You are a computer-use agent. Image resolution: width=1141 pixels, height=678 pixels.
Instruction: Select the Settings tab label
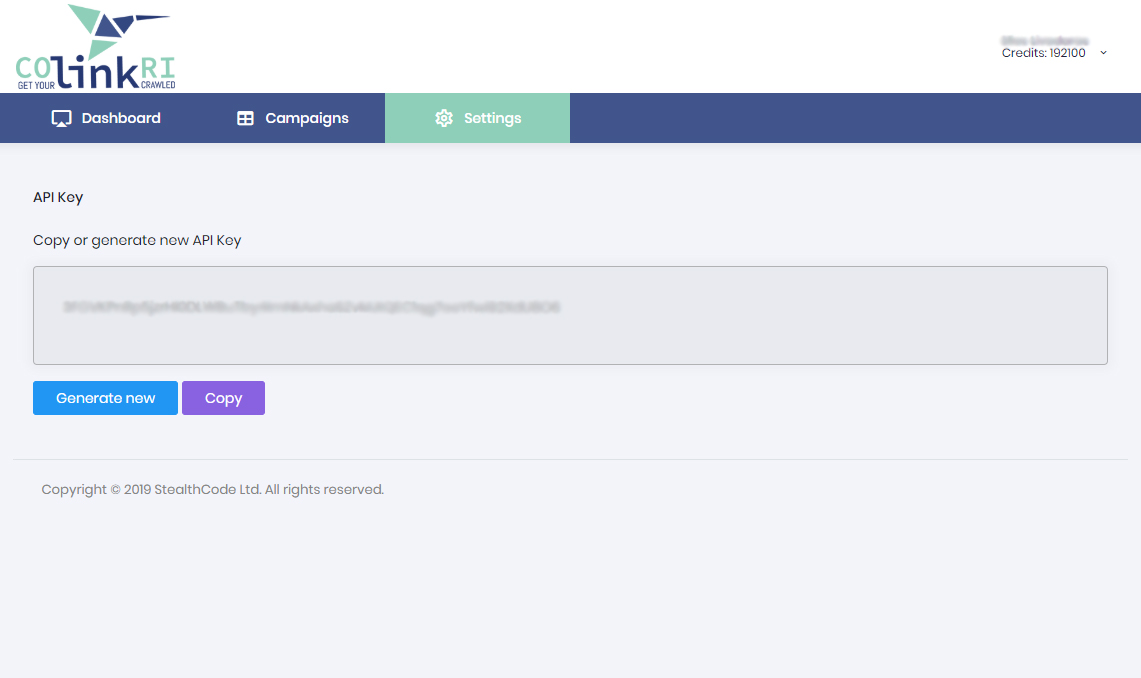[x=492, y=118]
